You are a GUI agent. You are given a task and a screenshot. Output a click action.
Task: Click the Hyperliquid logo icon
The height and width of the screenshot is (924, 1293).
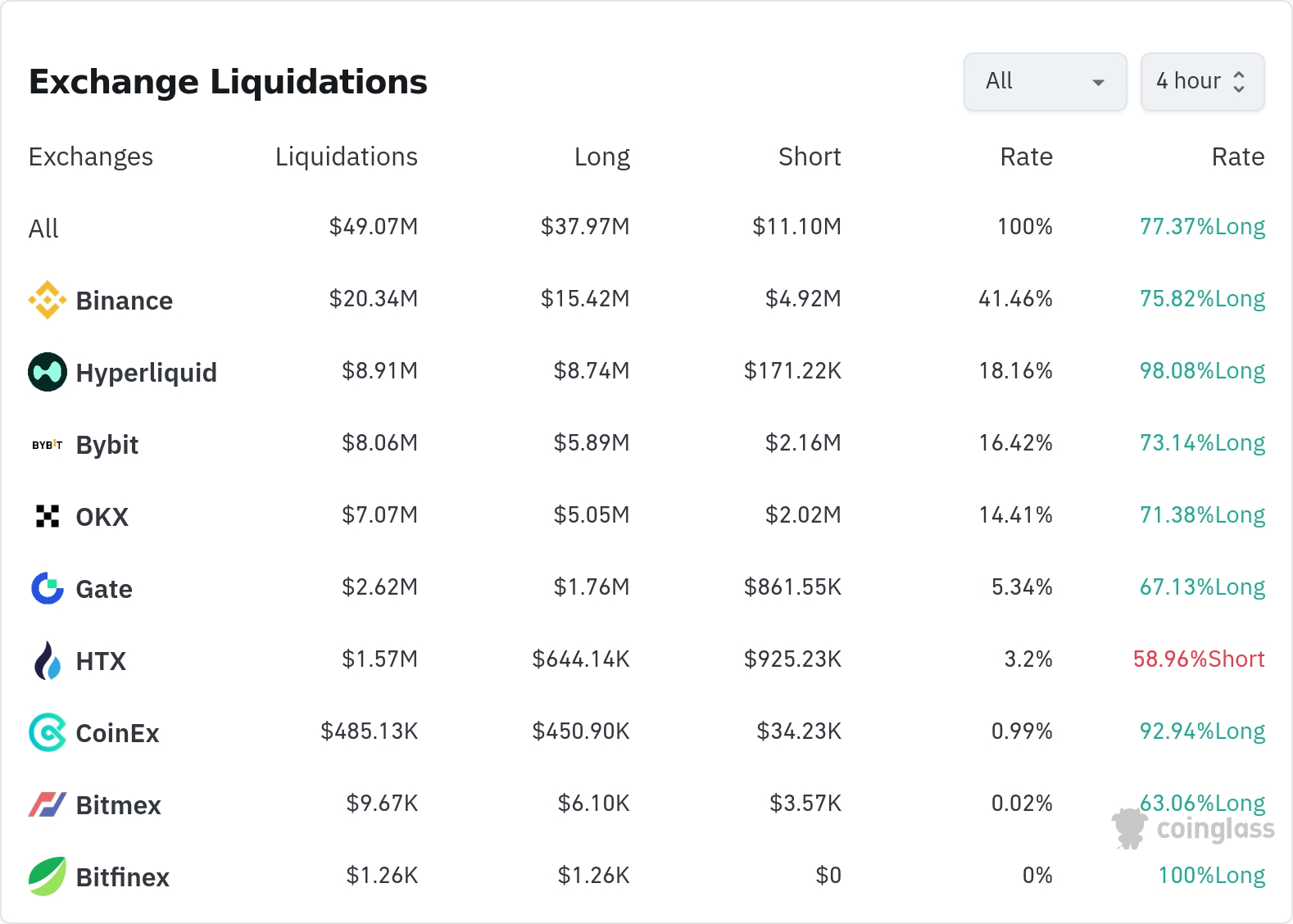point(48,373)
